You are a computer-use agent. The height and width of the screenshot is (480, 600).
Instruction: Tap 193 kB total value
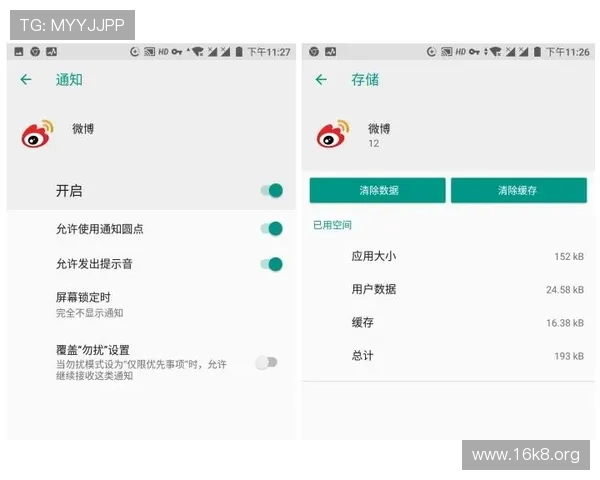point(569,356)
